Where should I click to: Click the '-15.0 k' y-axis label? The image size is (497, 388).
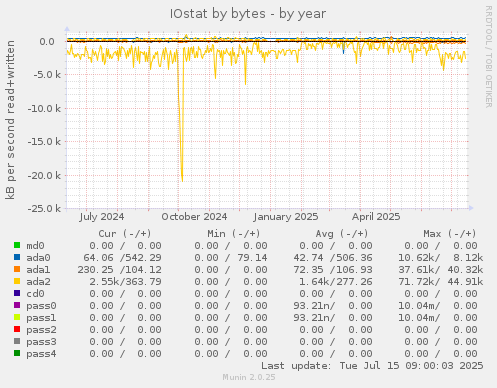[x=44, y=142]
